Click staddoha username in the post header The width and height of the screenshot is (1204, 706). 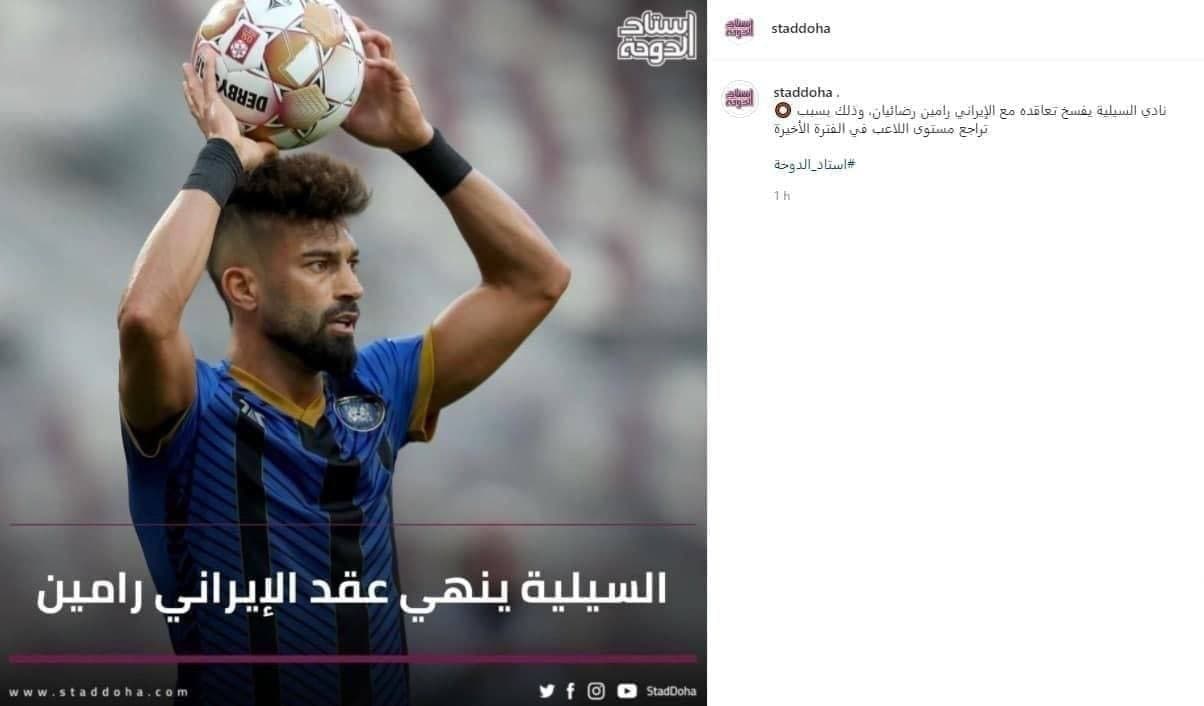pyautogui.click(x=801, y=28)
